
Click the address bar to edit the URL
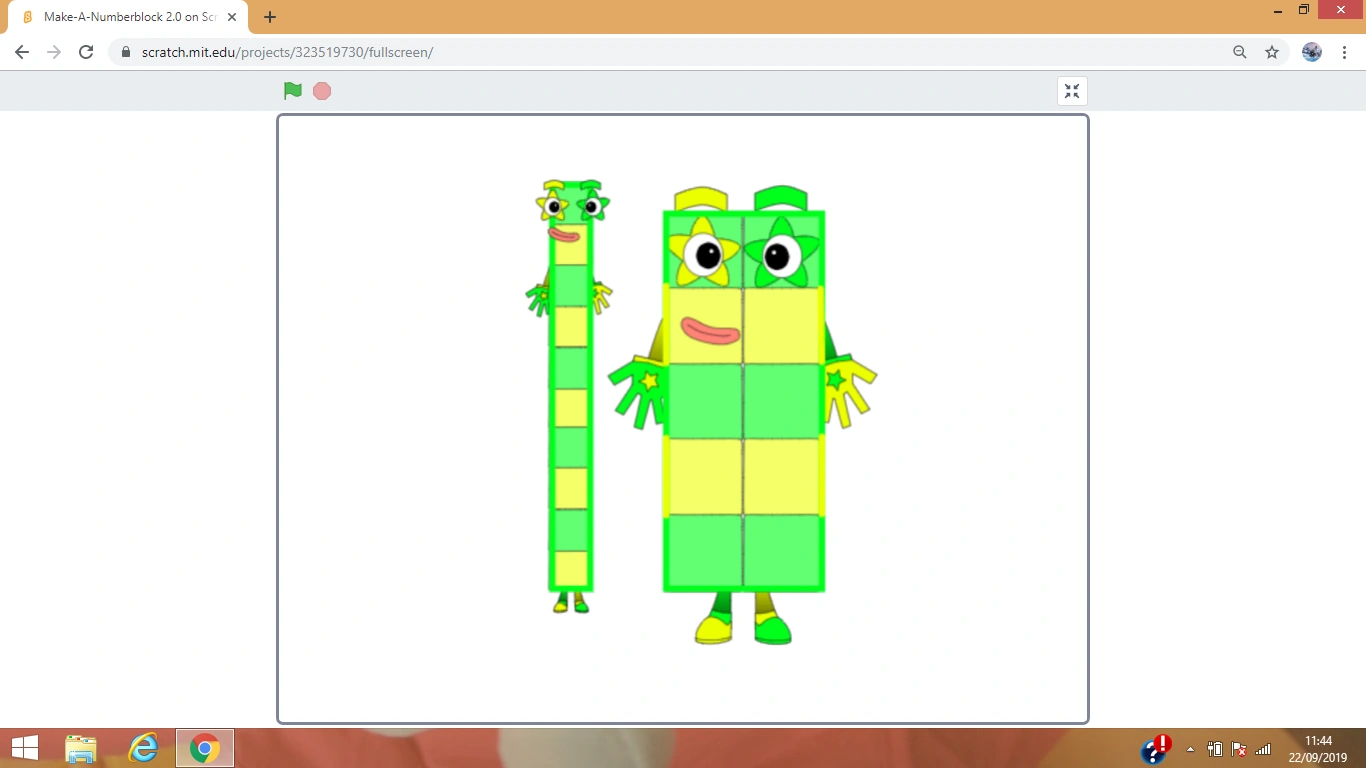click(x=600, y=52)
